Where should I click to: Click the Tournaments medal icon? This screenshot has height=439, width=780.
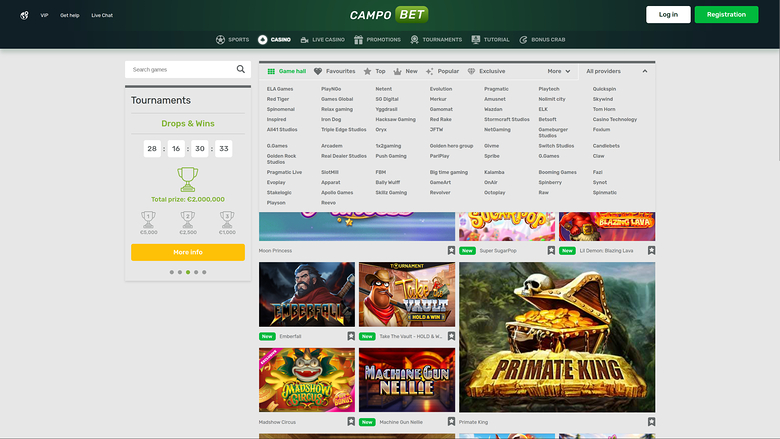tap(414, 40)
